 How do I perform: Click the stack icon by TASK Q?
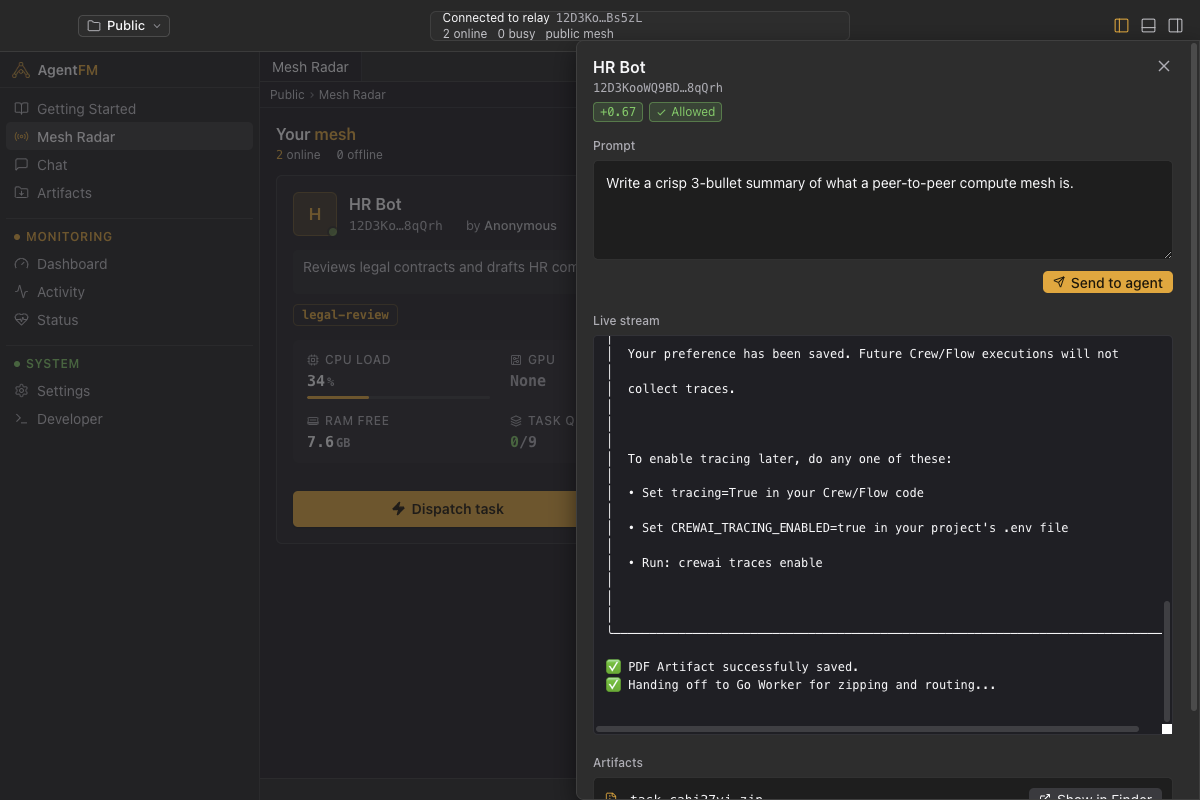click(x=516, y=421)
